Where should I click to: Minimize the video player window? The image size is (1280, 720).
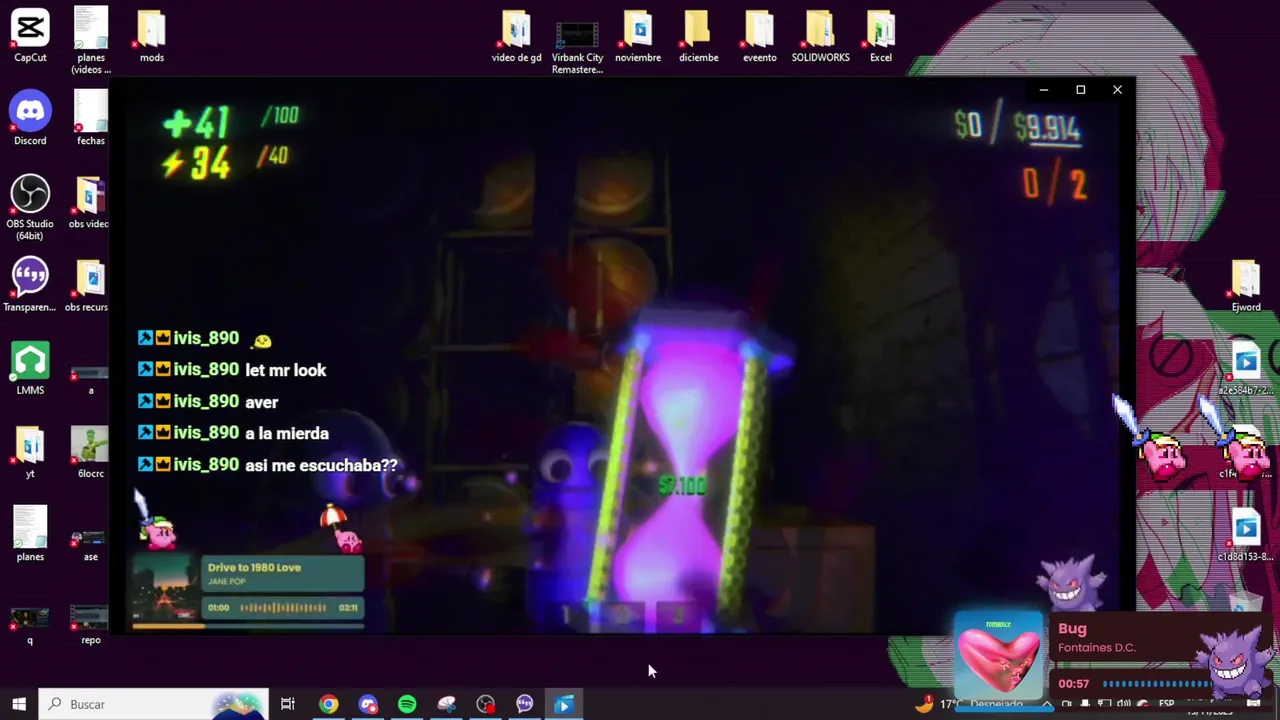[x=1044, y=90]
